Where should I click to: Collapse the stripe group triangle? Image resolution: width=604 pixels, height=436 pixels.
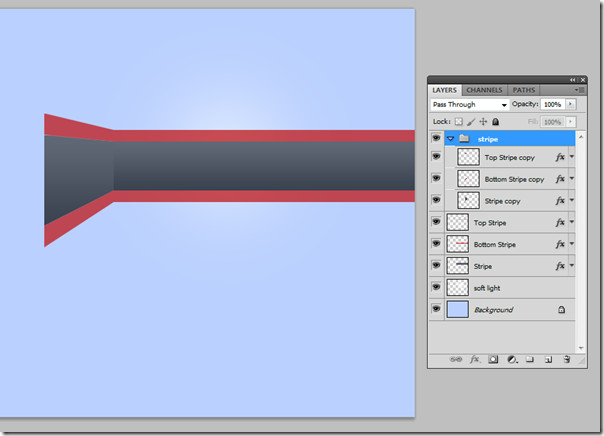[x=450, y=139]
